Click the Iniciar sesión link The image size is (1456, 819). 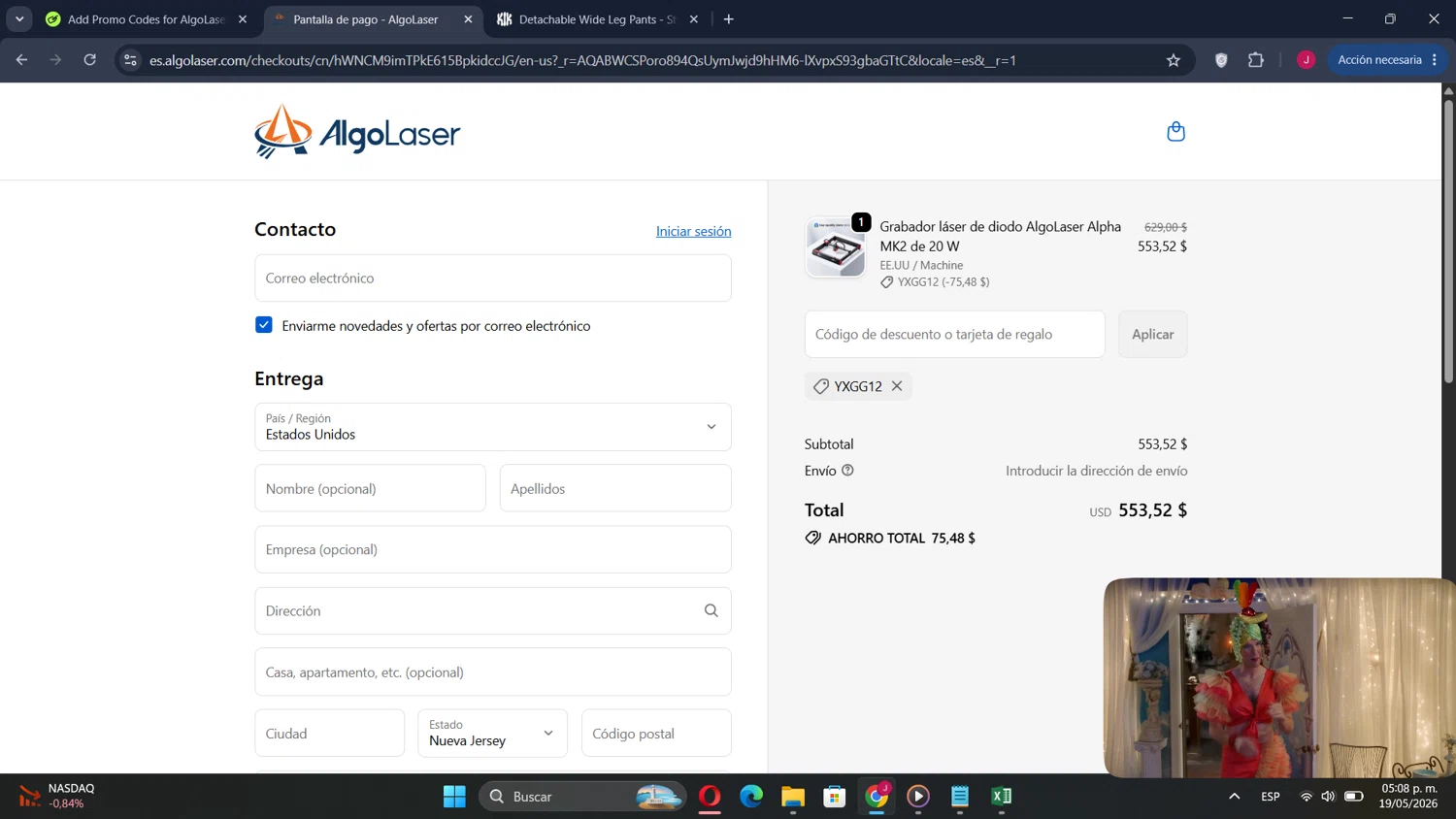693,231
